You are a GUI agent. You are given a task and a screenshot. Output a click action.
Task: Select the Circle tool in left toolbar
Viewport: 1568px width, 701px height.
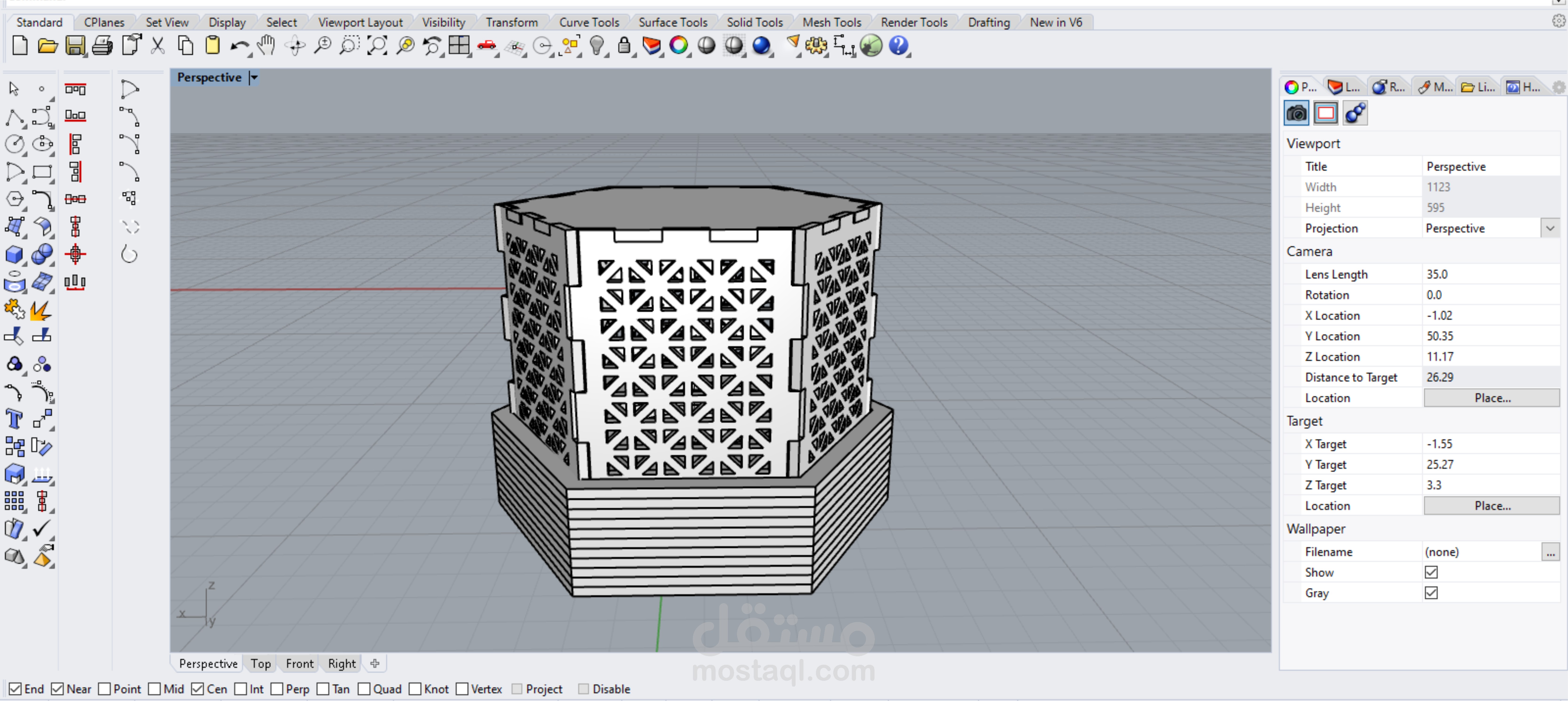[15, 144]
